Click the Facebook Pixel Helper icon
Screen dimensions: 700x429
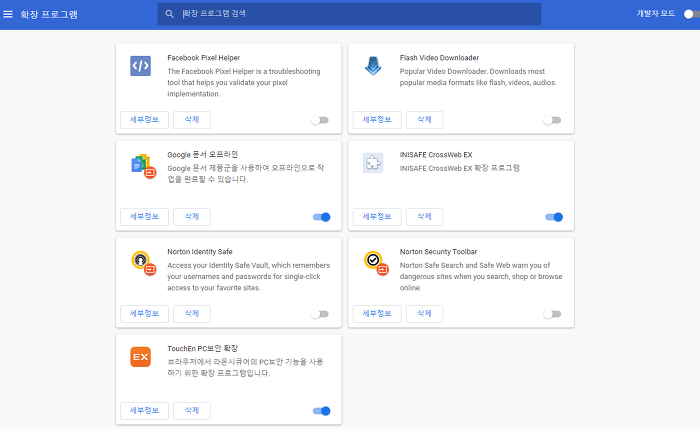pos(140,66)
